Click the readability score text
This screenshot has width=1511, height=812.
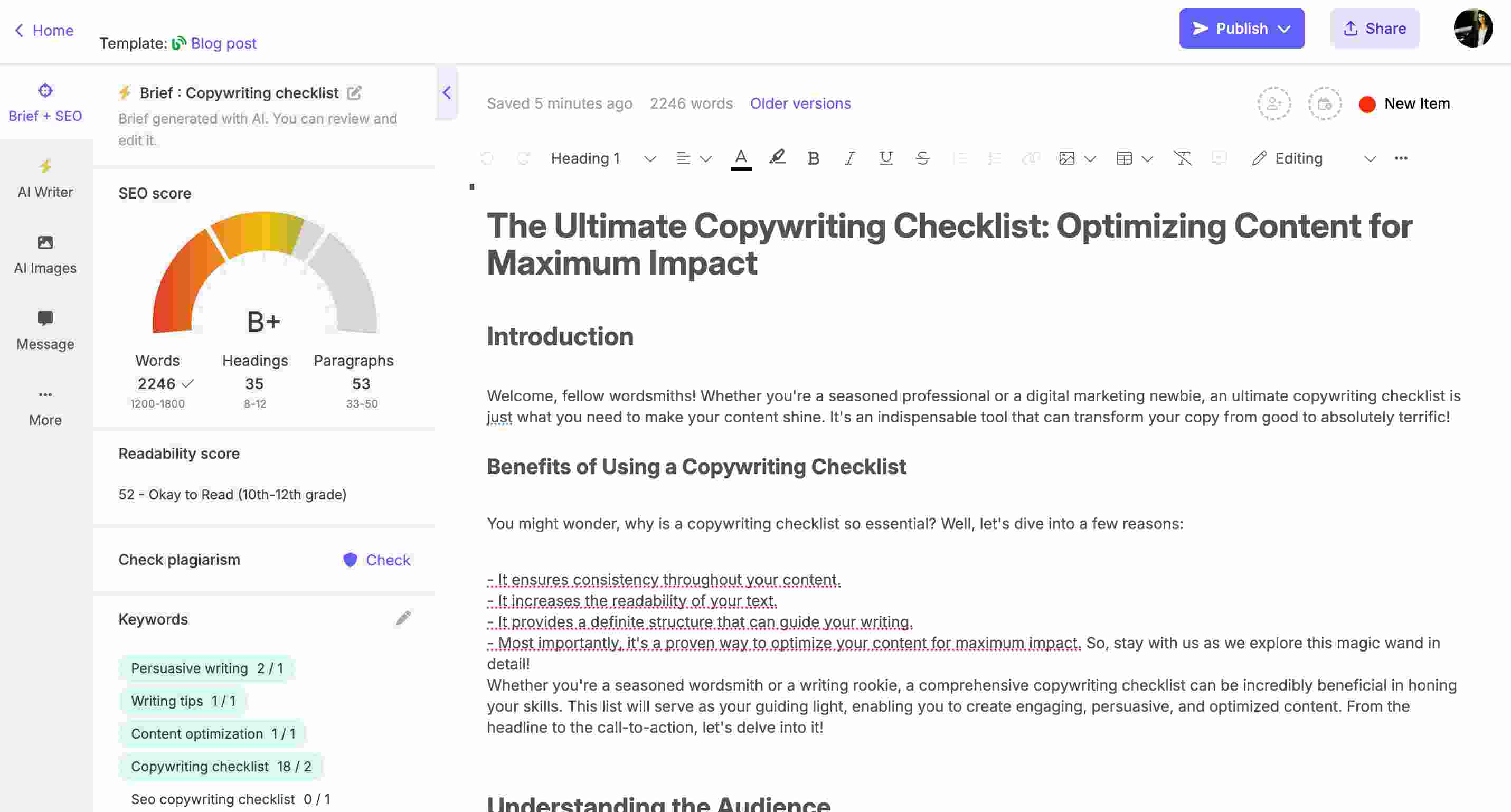pyautogui.click(x=232, y=495)
